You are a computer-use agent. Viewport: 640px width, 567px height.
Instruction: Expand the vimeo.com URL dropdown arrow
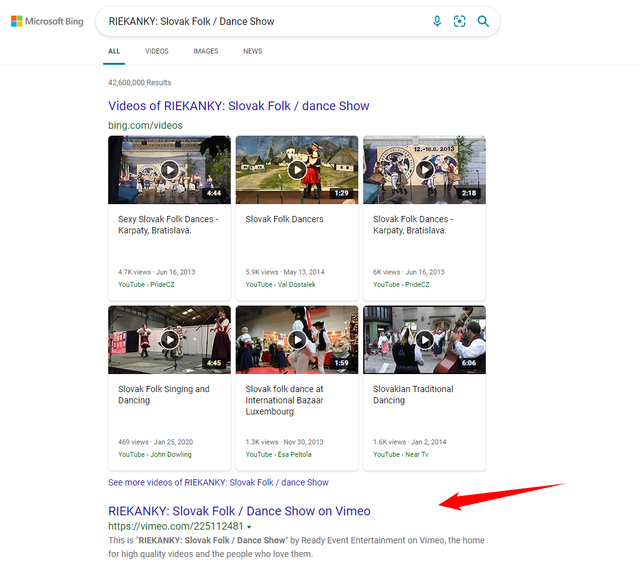click(249, 527)
